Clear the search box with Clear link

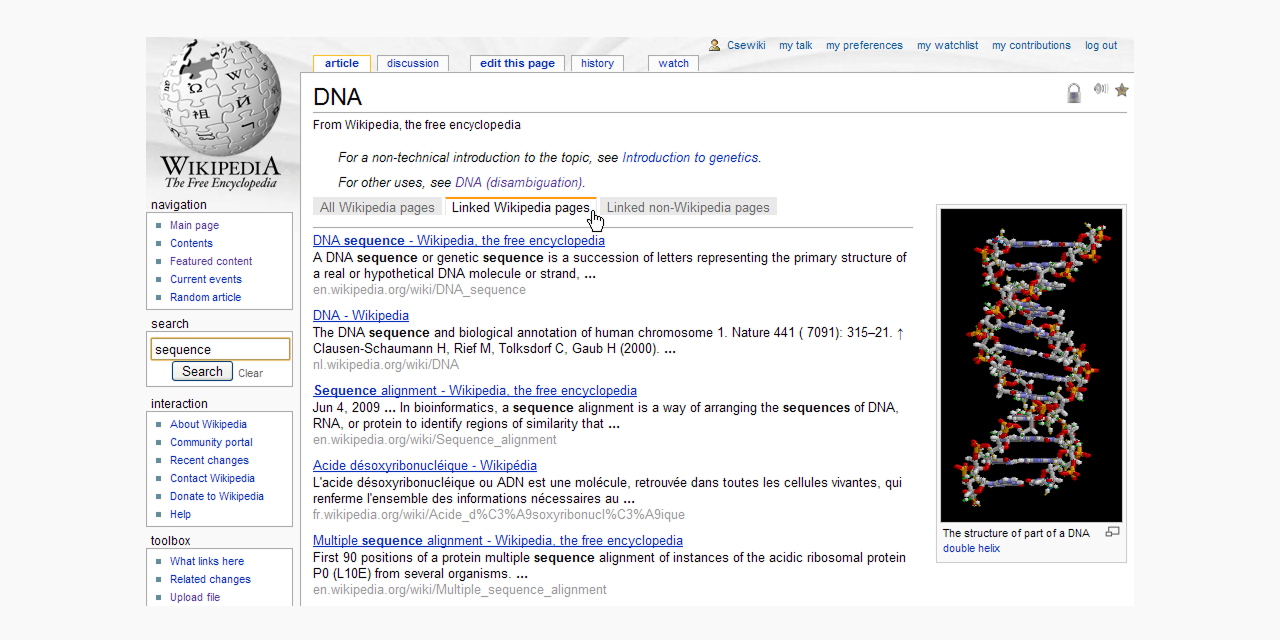250,373
